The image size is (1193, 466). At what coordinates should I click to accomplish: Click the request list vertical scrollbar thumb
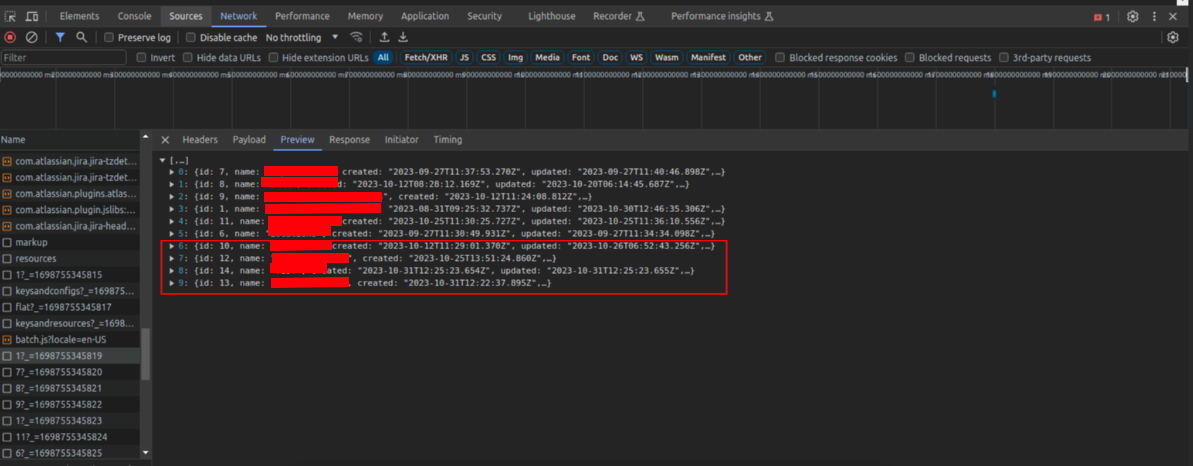click(145, 354)
